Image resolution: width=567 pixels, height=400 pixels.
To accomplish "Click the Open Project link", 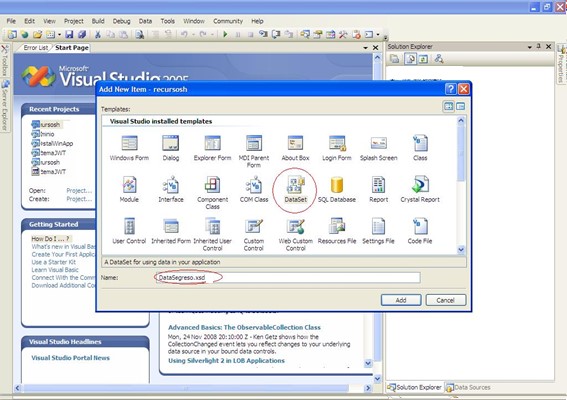I will tap(79, 191).
